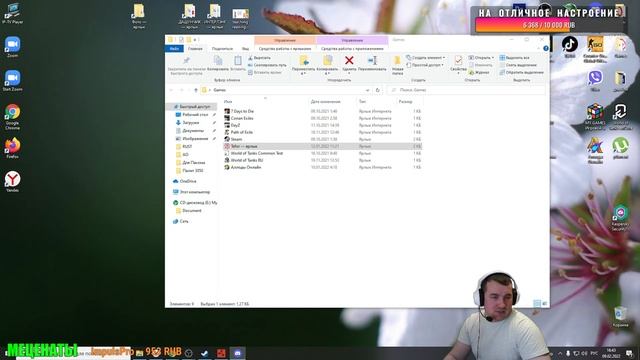This screenshot has width=640, height=360.
Task: Open the New item (Создать элемент) dropdown
Action: (425, 58)
